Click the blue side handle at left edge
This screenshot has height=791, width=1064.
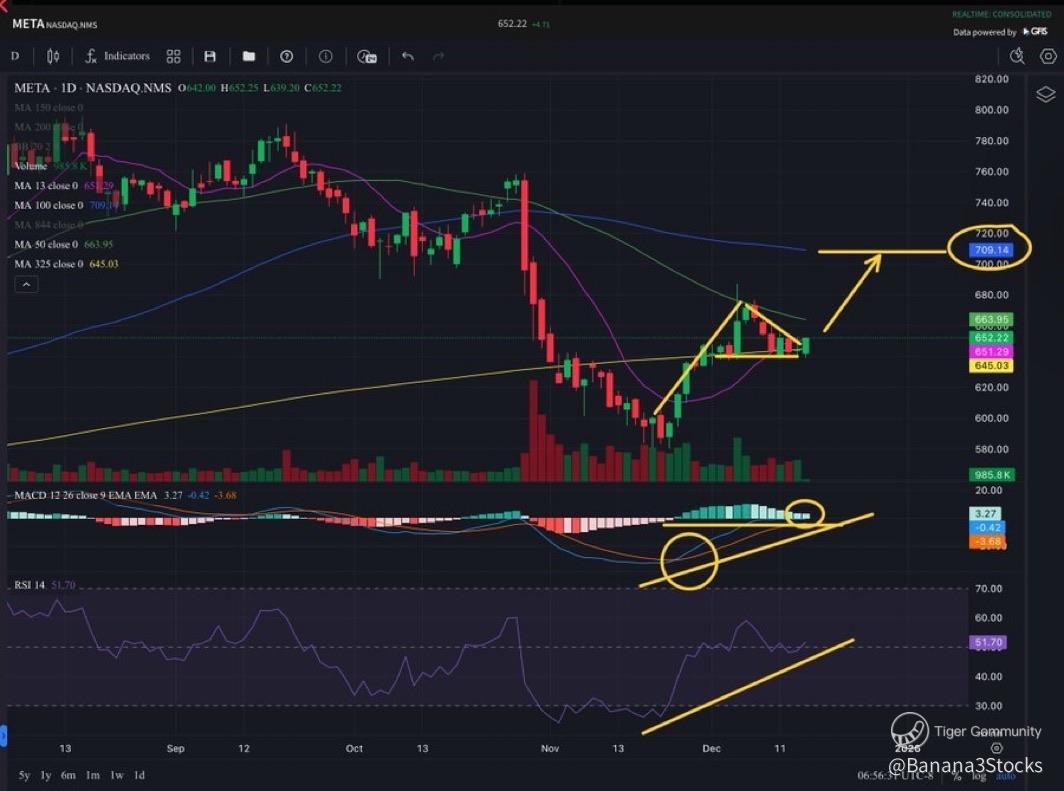coord(3,735)
